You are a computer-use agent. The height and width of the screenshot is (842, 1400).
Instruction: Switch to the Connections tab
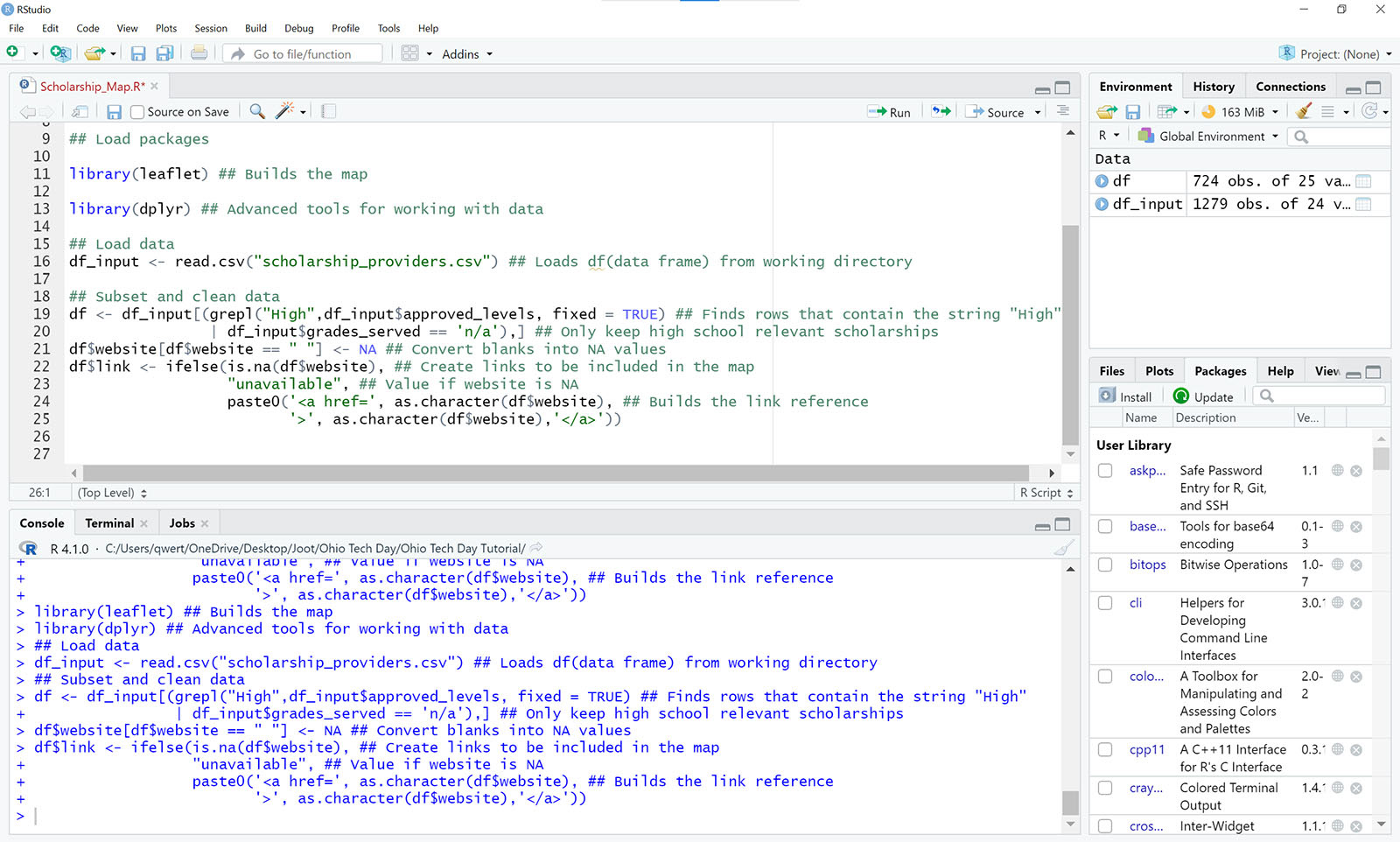coord(1291,87)
